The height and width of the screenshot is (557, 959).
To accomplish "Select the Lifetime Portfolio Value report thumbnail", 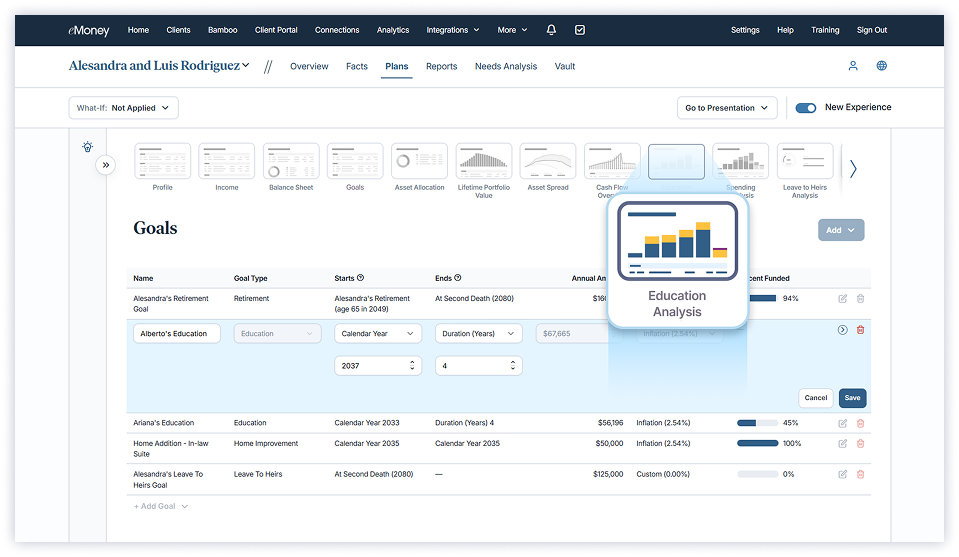I will pyautogui.click(x=483, y=161).
